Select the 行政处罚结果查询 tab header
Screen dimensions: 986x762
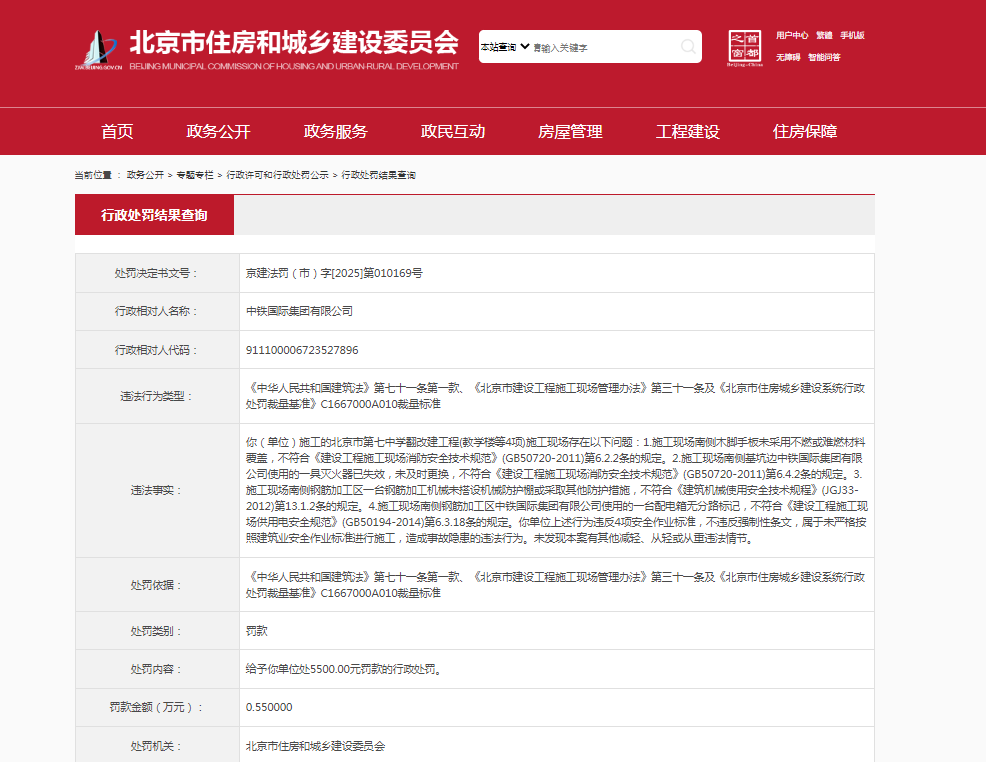coord(154,215)
